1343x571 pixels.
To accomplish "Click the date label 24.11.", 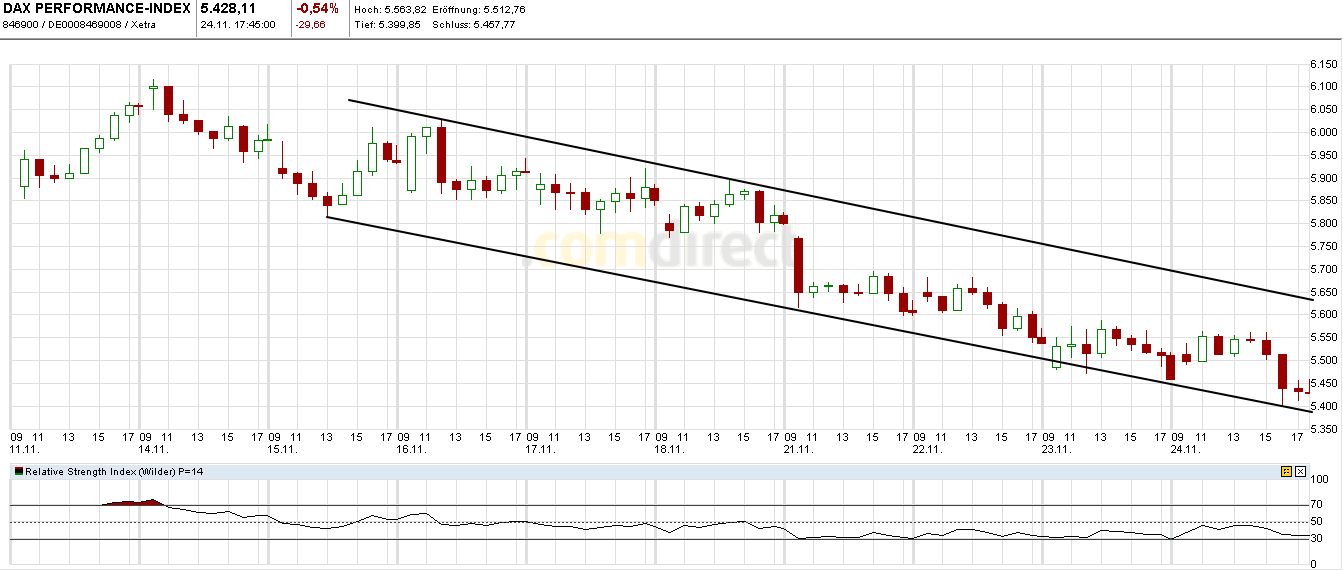I will [1184, 449].
